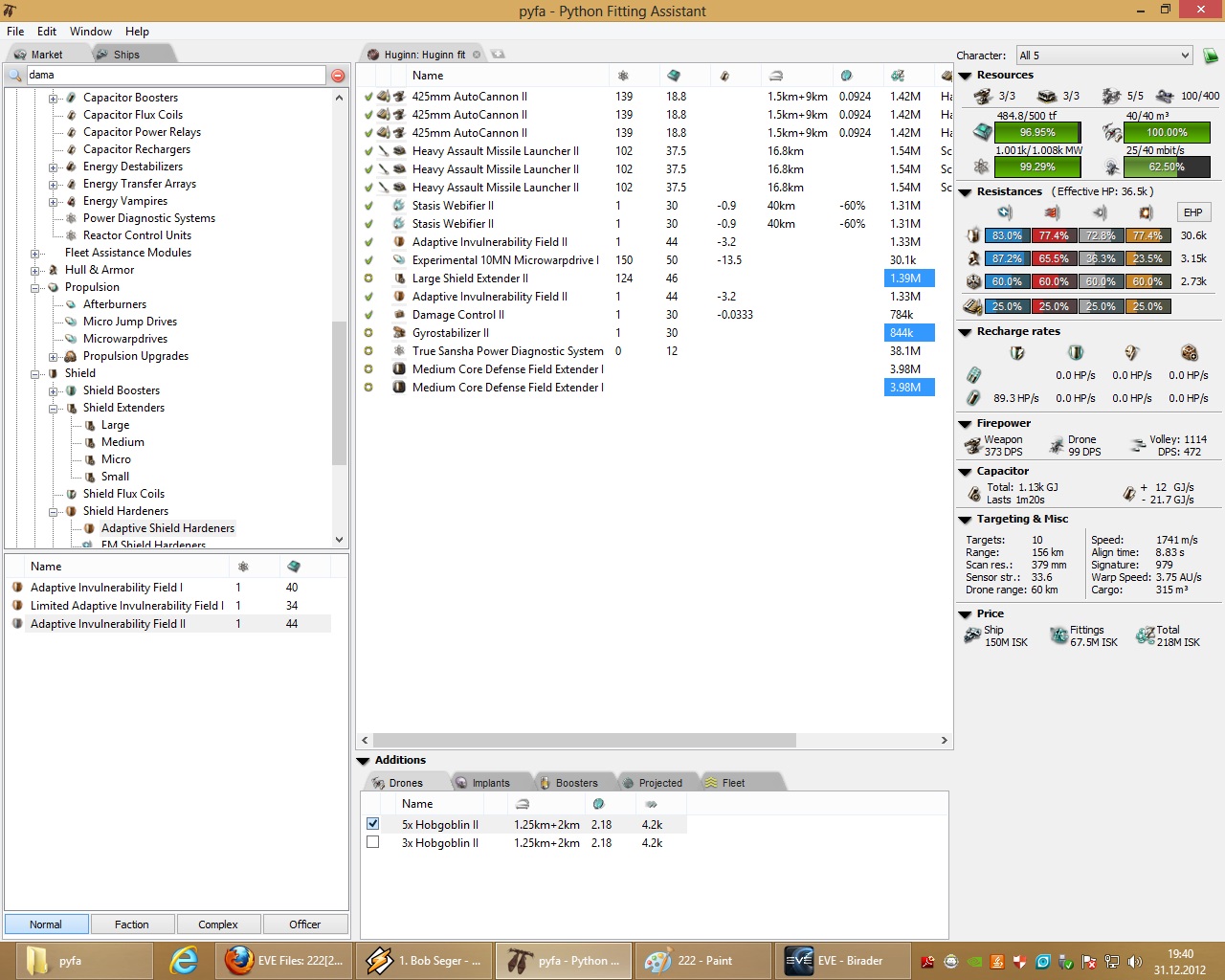Screen dimensions: 1225x980
Task: Click the drone DPS icon
Action: (x=1057, y=445)
